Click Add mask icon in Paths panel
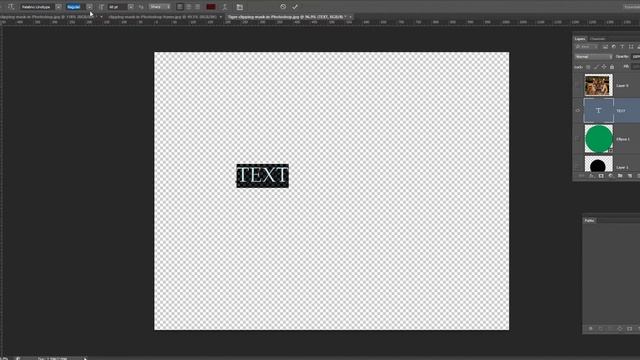 coord(629,329)
